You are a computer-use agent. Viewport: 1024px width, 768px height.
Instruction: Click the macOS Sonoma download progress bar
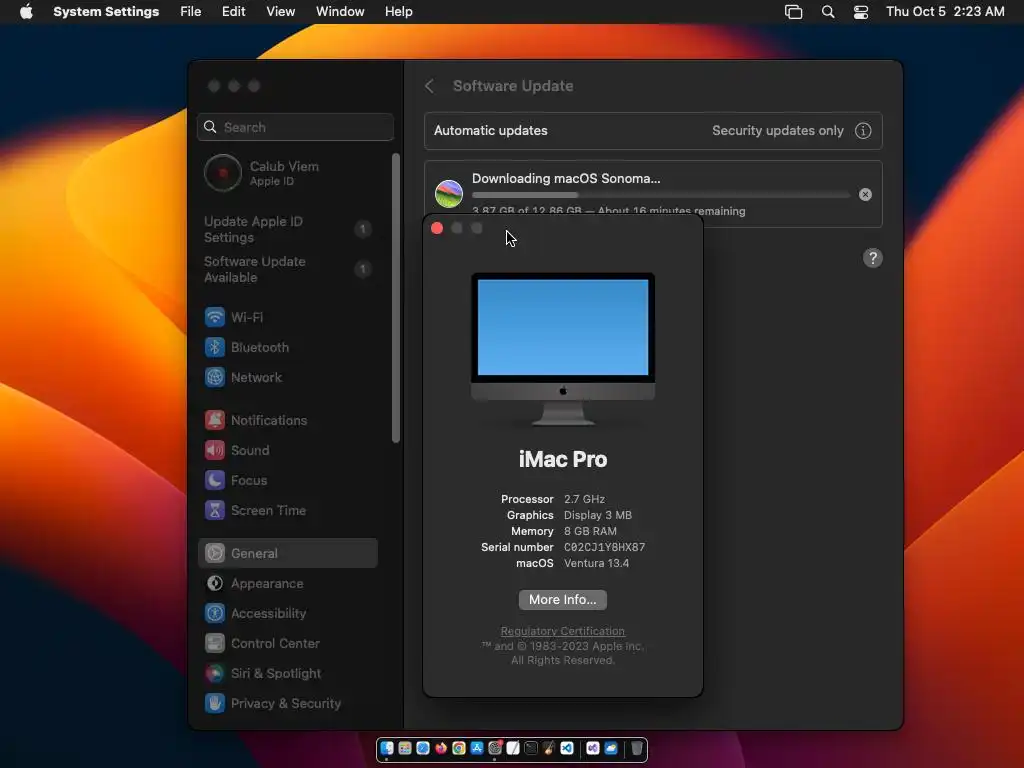pos(660,195)
